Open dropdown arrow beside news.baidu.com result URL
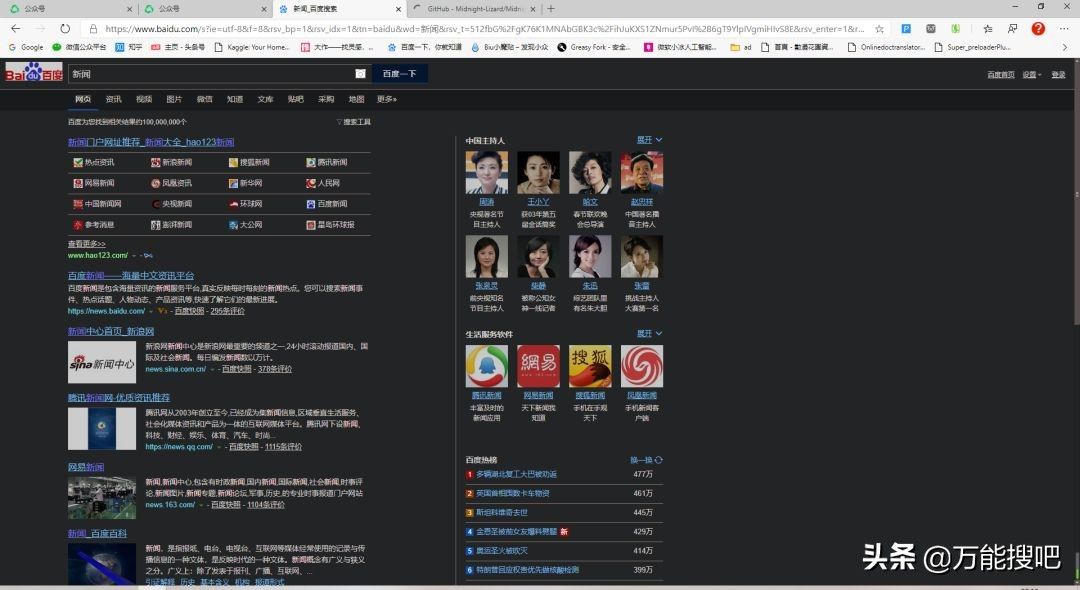 click(x=151, y=311)
